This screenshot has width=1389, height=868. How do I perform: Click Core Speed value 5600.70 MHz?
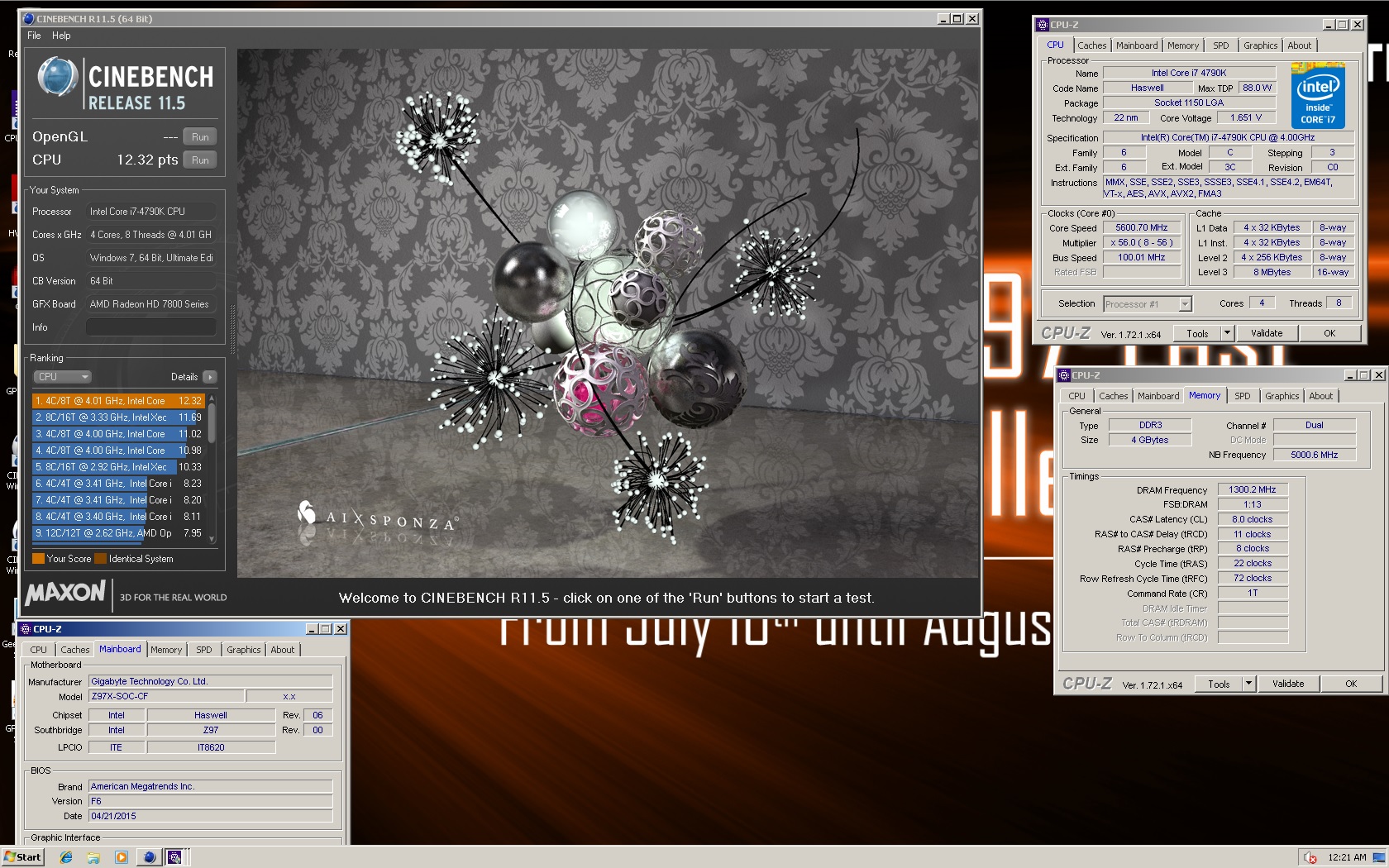1142,228
